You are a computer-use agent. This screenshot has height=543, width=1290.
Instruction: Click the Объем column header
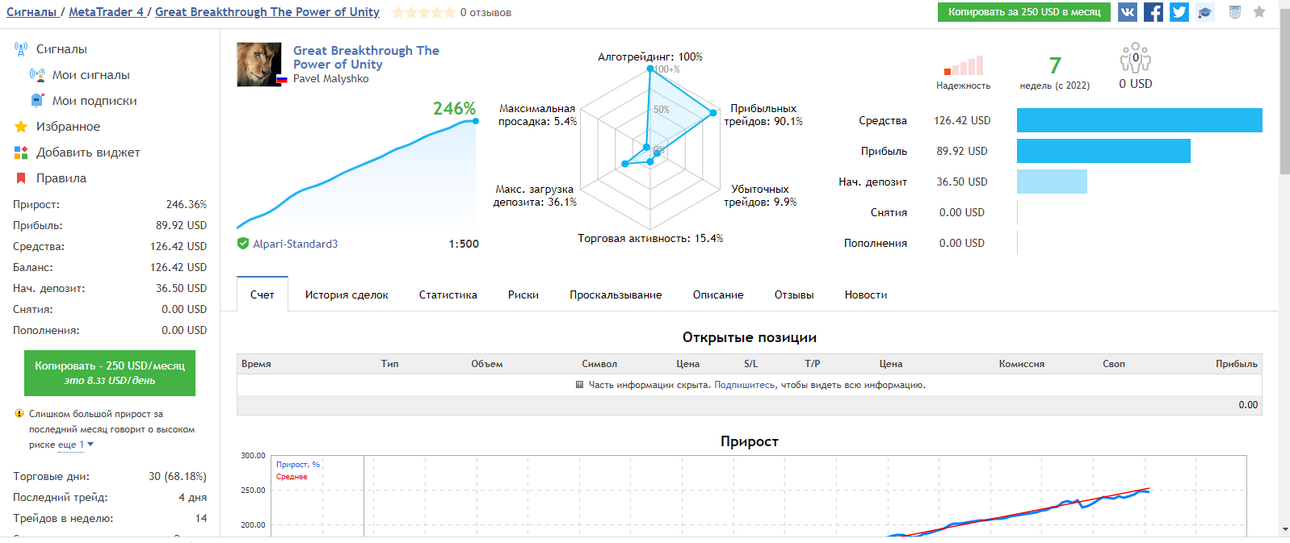487,364
